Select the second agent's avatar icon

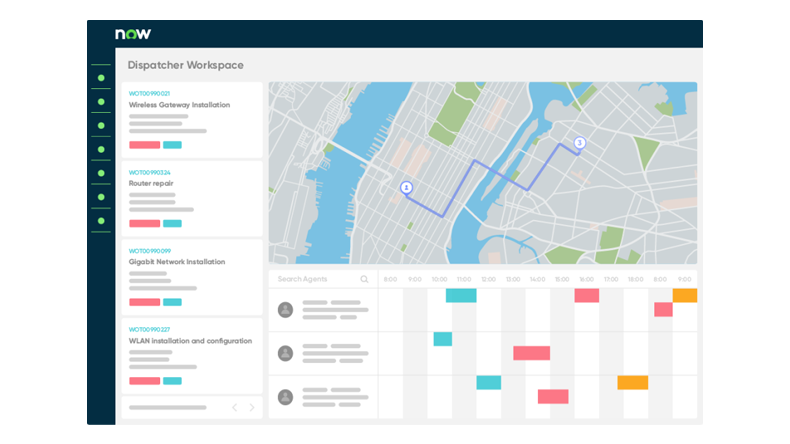pyautogui.click(x=285, y=353)
